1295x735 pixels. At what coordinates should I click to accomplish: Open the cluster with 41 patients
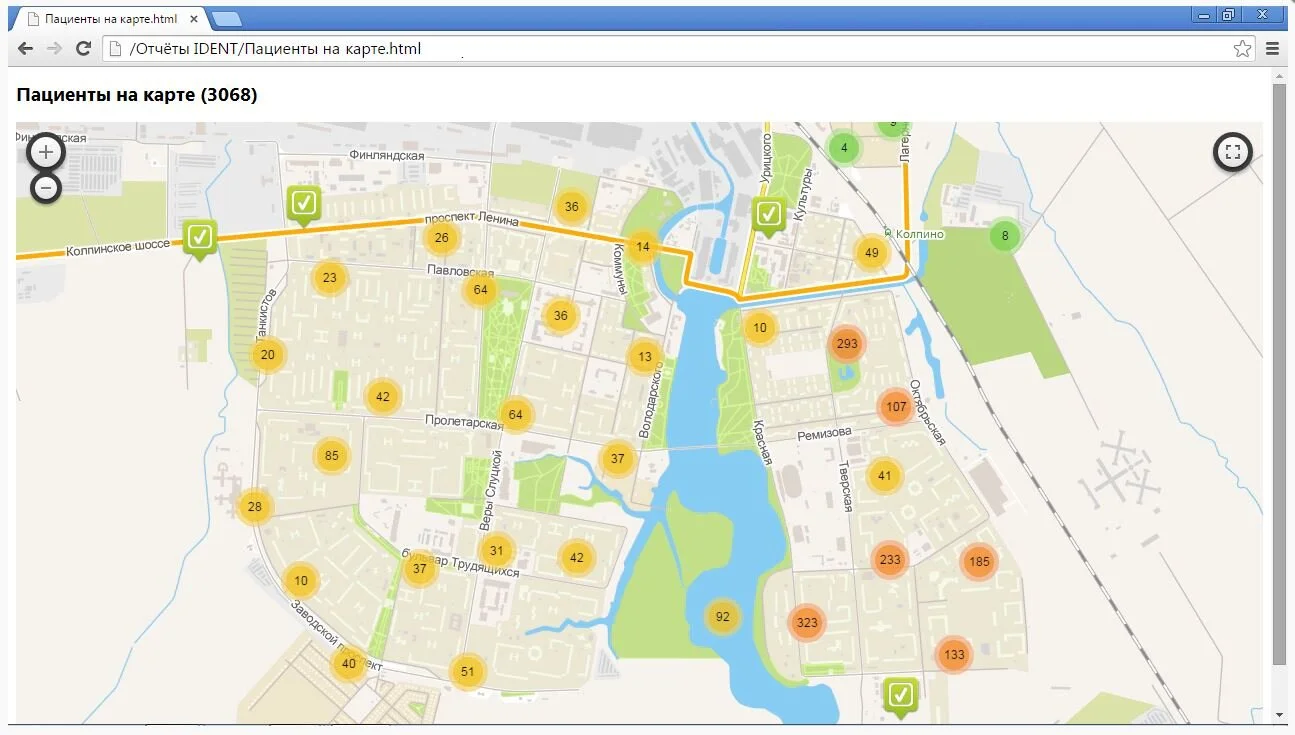[x=884, y=477]
